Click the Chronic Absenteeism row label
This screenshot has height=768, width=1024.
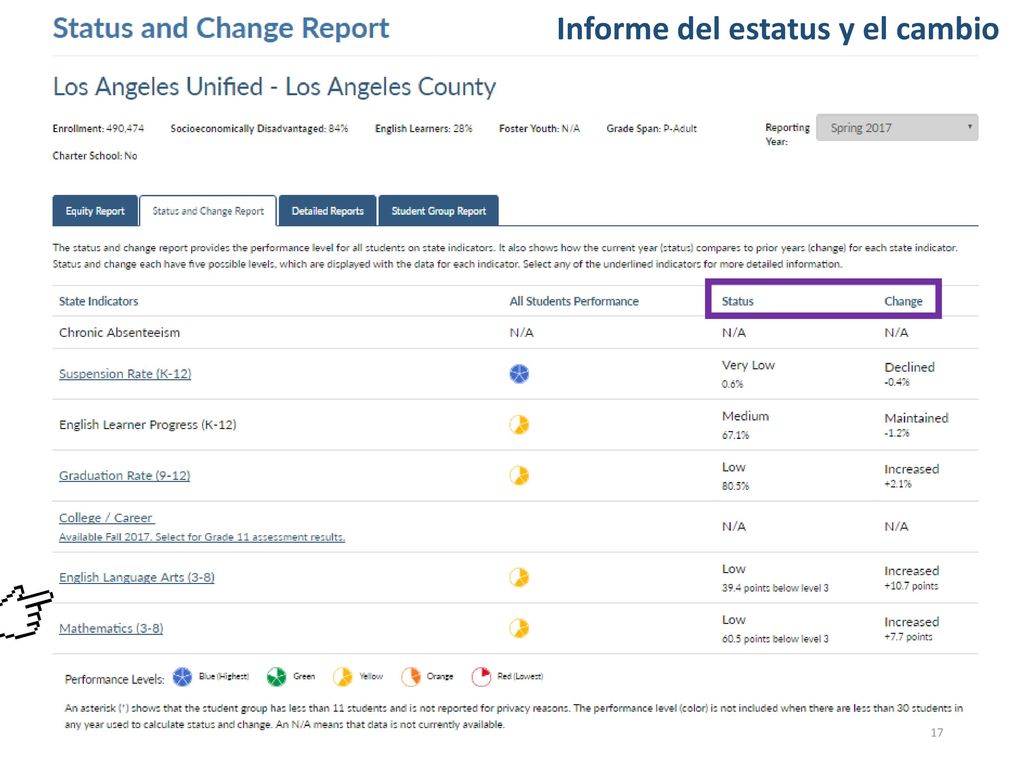point(120,332)
